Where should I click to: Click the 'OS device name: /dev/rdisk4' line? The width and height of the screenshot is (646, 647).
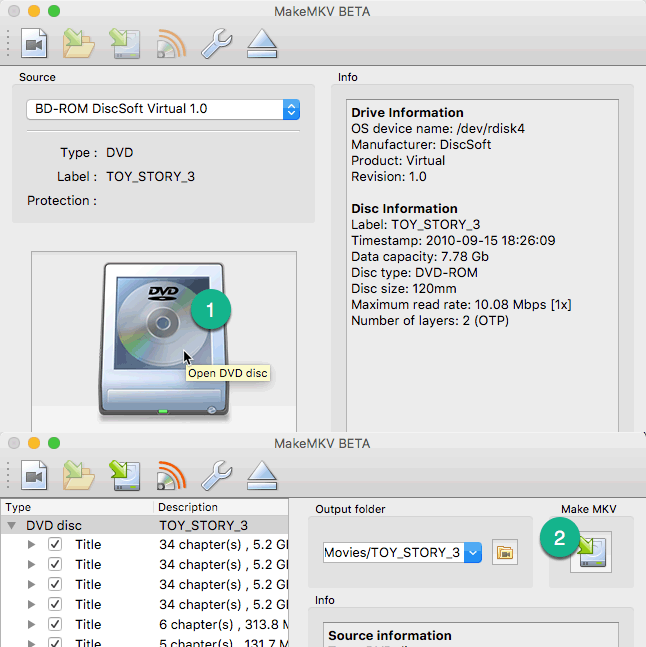[x=438, y=129]
